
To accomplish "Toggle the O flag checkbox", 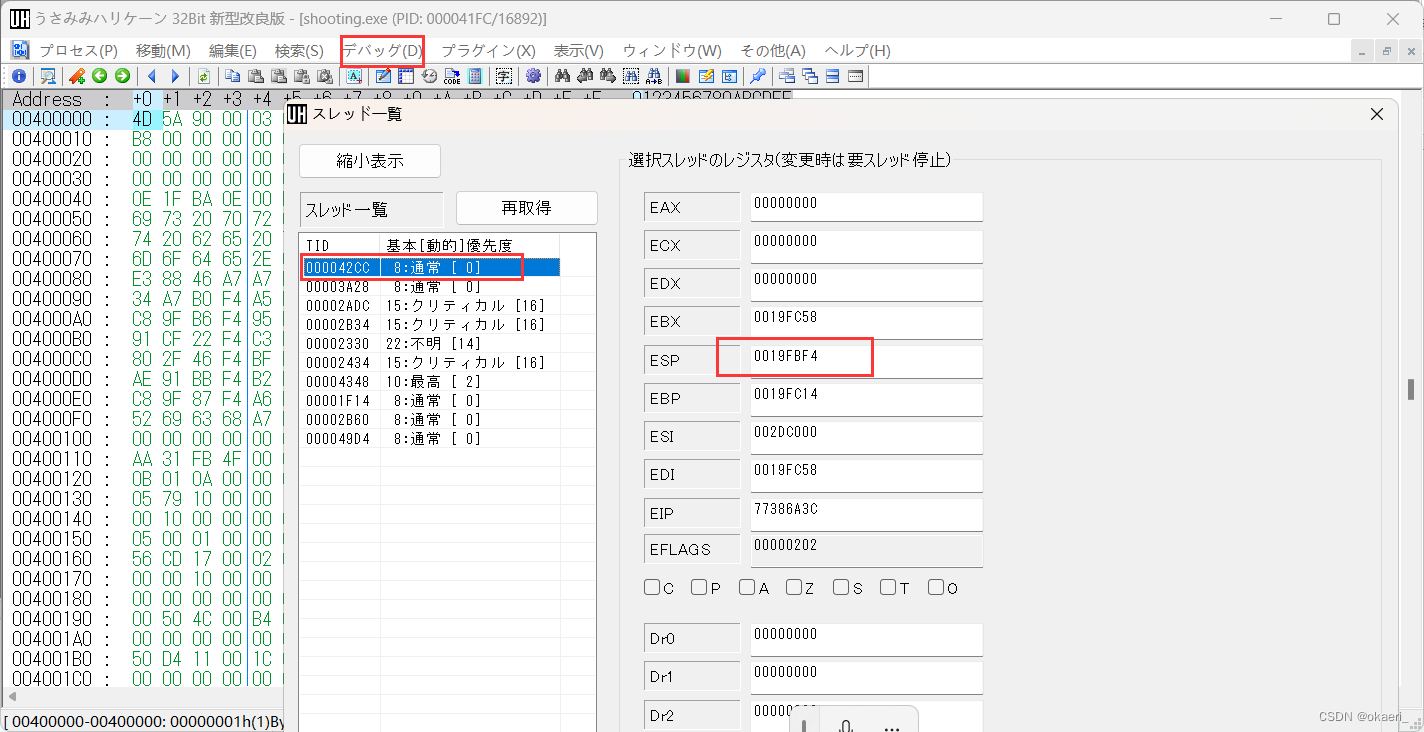I will click(x=936, y=587).
